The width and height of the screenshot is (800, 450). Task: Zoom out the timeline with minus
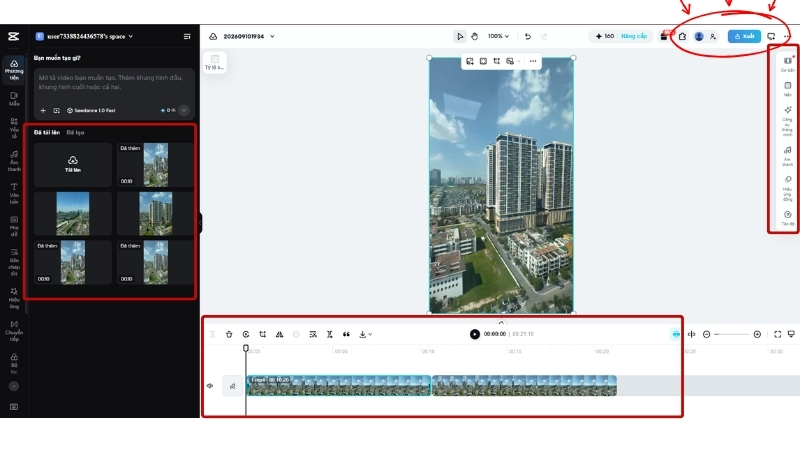click(707, 334)
